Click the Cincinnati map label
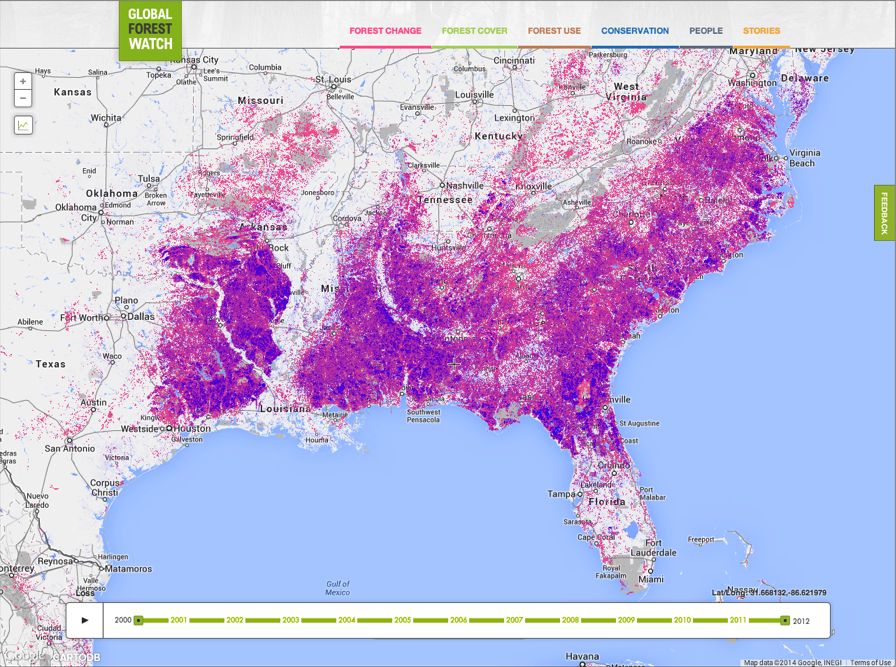Viewport: 896px width, 667px height. pyautogui.click(x=514, y=60)
